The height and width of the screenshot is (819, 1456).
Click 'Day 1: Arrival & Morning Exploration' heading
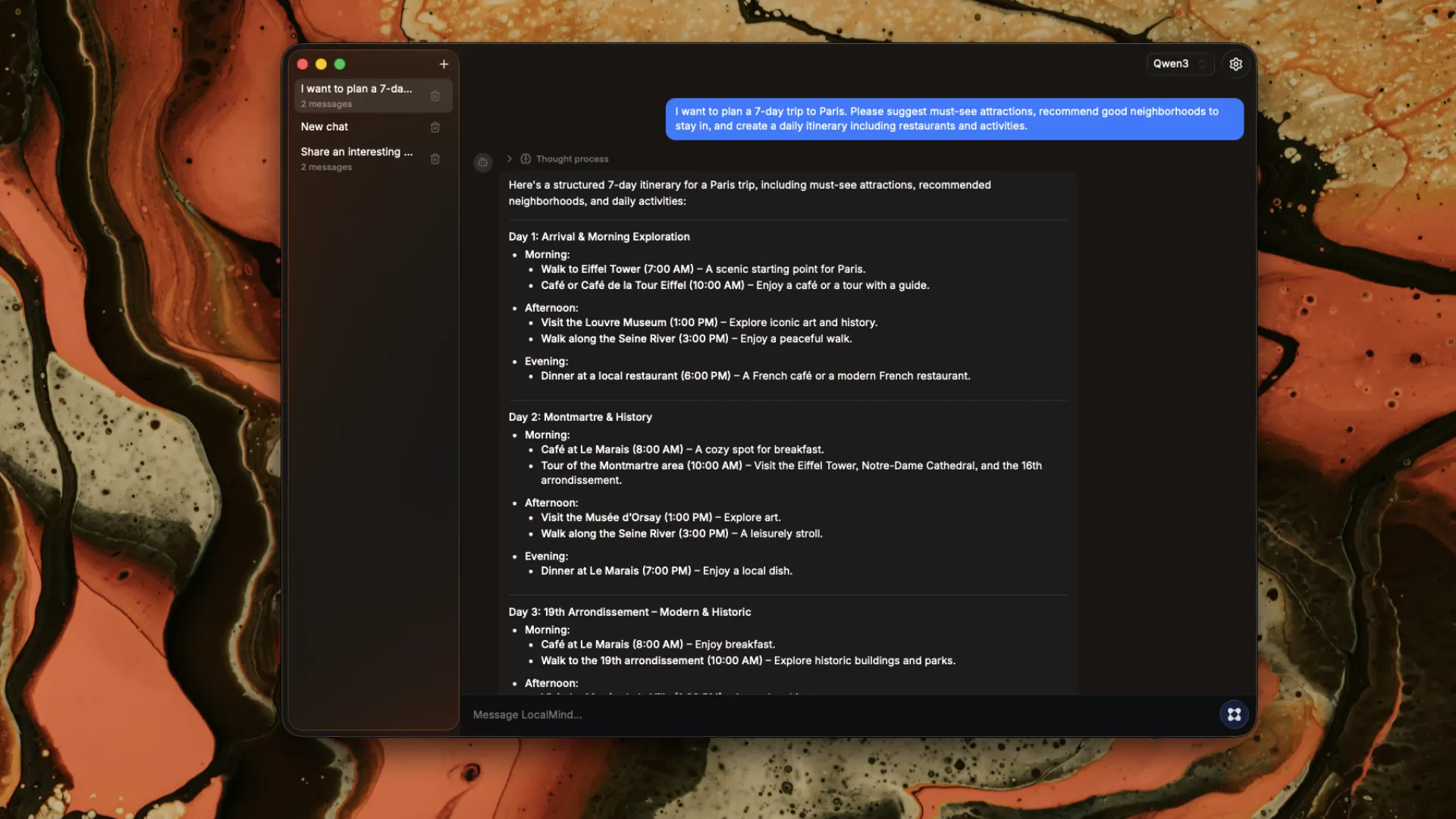599,237
